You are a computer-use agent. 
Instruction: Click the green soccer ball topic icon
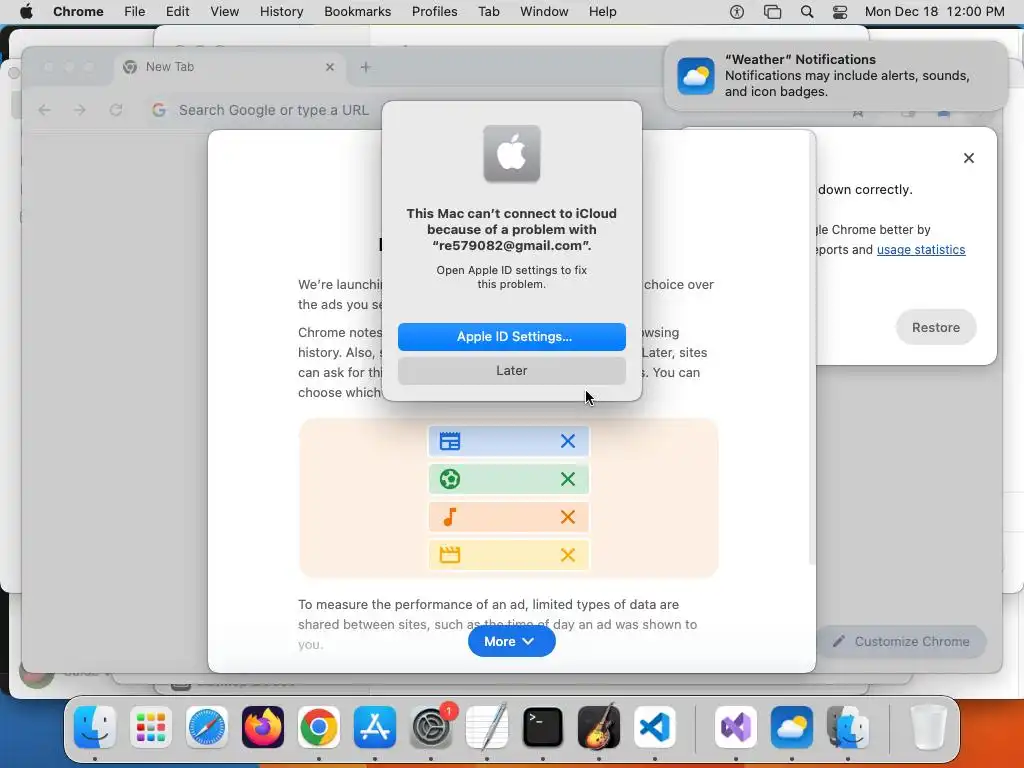[x=449, y=479]
